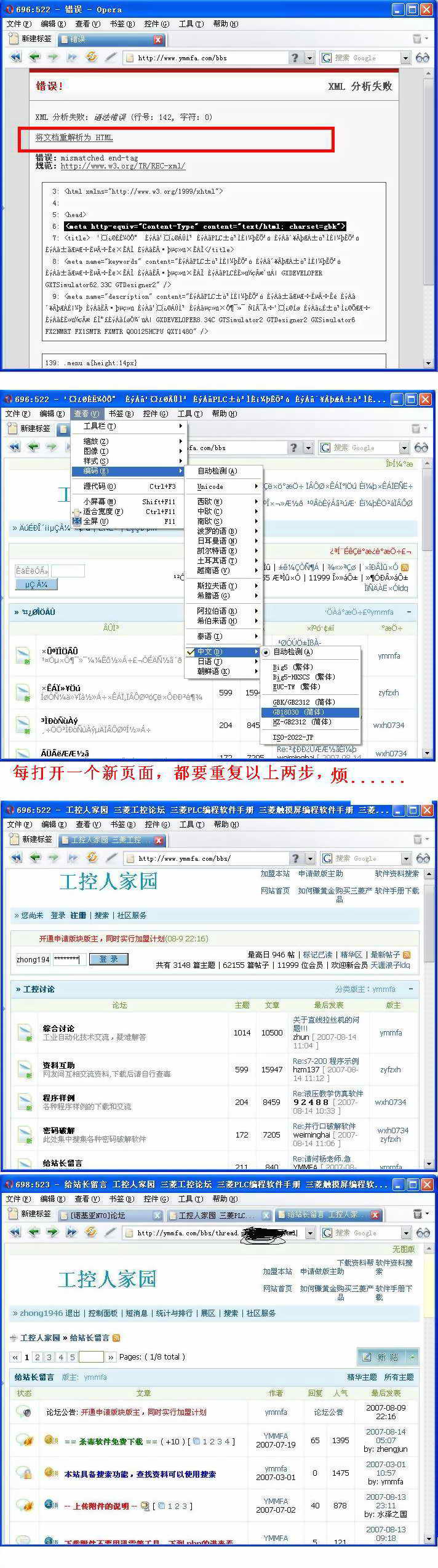Image resolution: width=438 pixels, height=1568 pixels.
Task: Choose GBK/GB2312 (简体) from encoding submenu
Action: (303, 702)
